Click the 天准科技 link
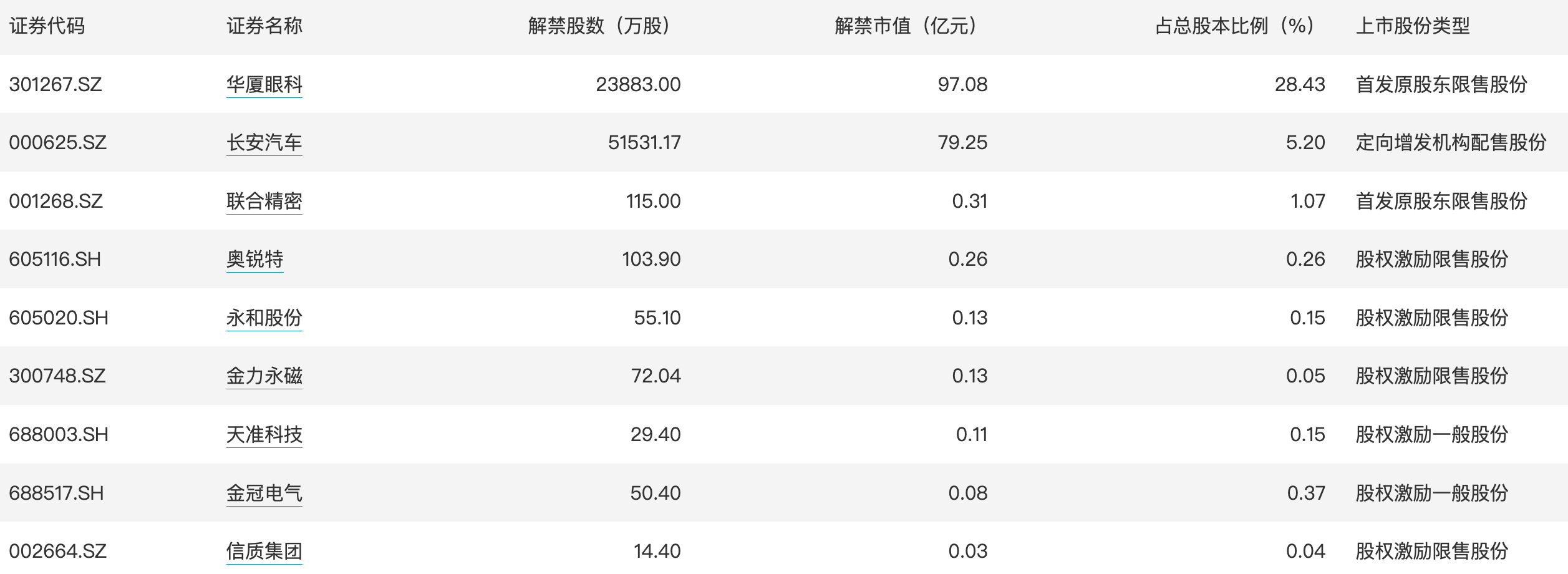The image size is (1568, 574). tap(264, 434)
